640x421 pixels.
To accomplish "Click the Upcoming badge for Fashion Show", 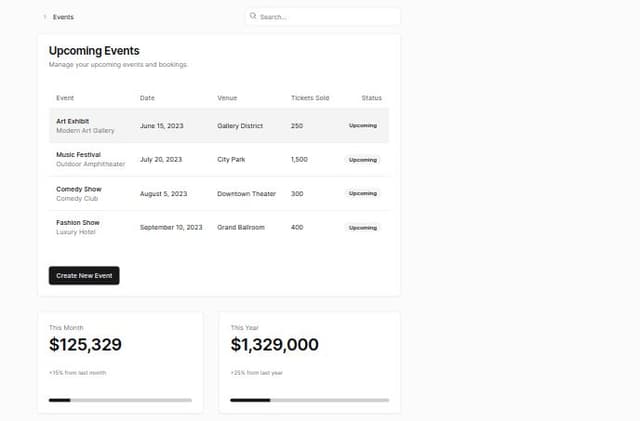I will click(363, 227).
